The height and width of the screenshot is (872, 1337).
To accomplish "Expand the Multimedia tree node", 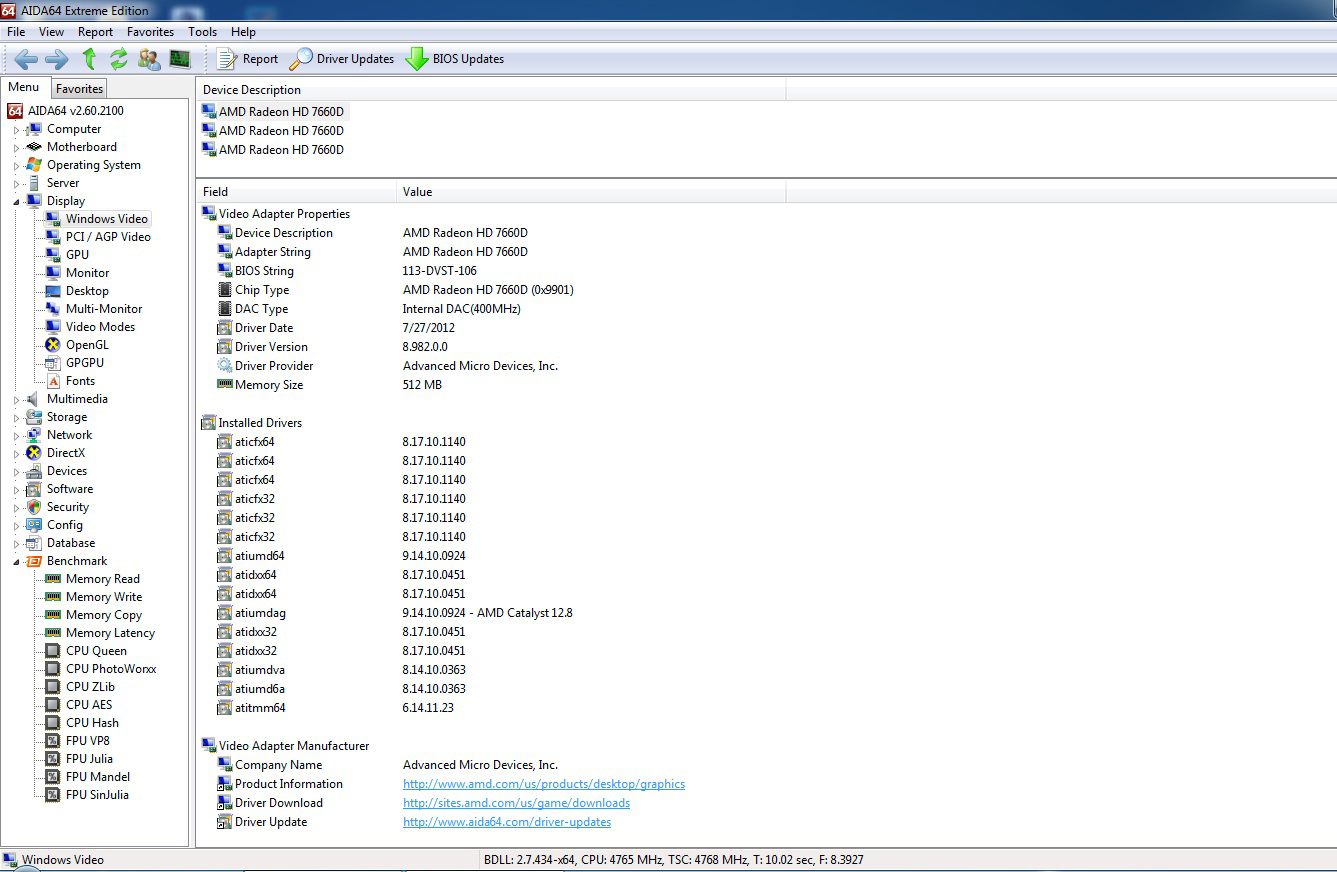I will tap(16, 399).
